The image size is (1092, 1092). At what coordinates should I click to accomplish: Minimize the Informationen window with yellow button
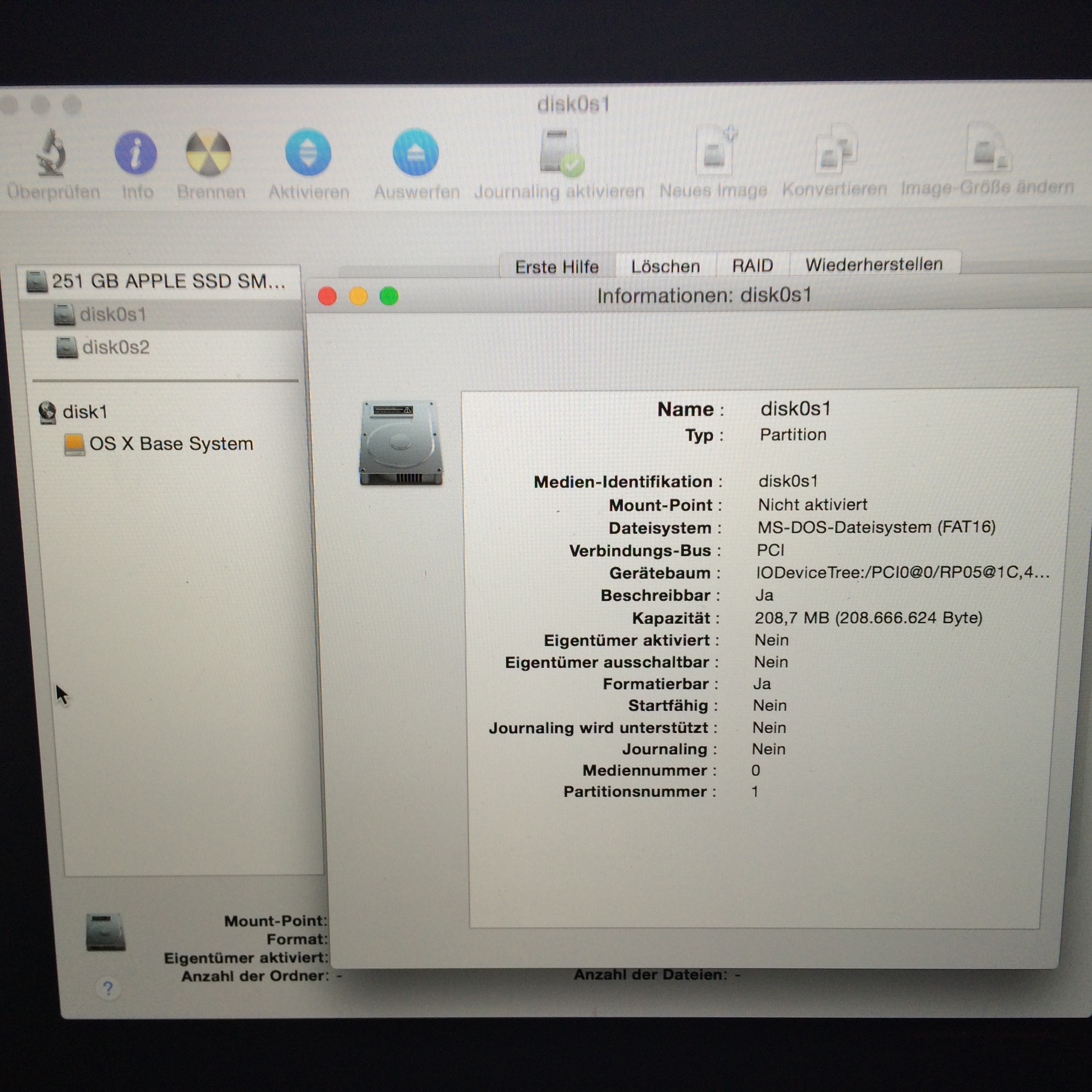(358, 296)
